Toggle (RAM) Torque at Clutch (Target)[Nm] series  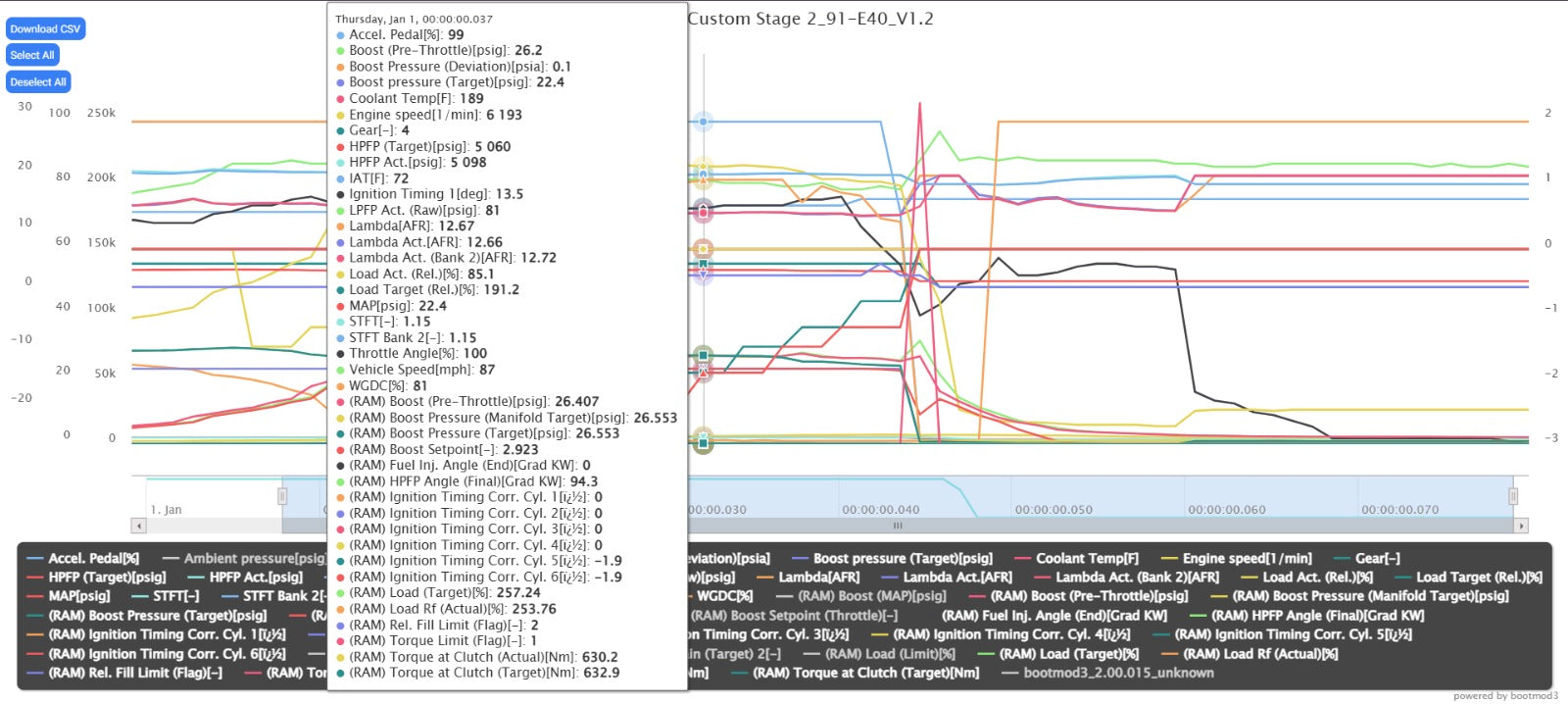pos(865,673)
